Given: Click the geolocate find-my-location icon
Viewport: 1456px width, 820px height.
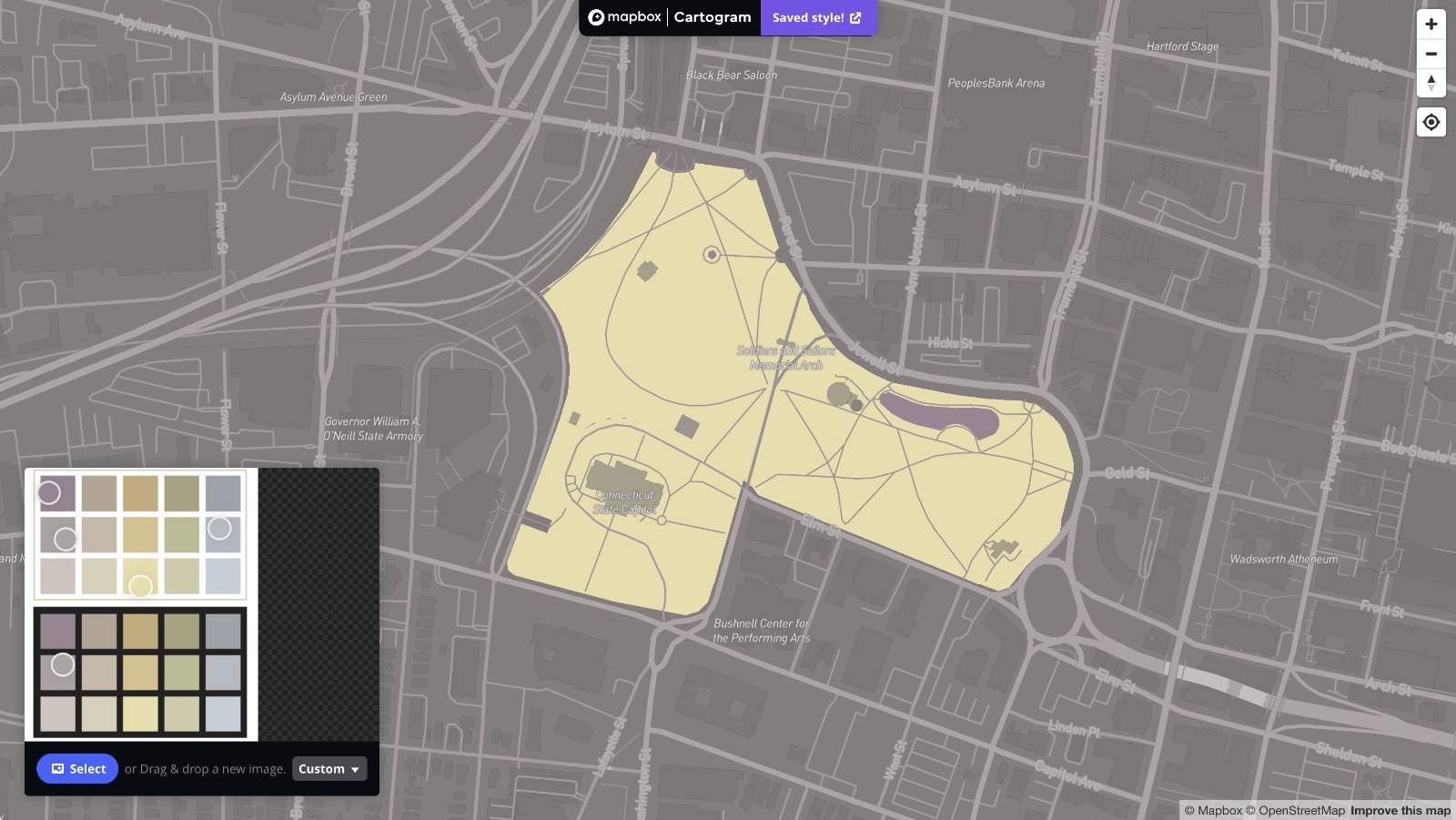Looking at the screenshot, I should pos(1431,122).
